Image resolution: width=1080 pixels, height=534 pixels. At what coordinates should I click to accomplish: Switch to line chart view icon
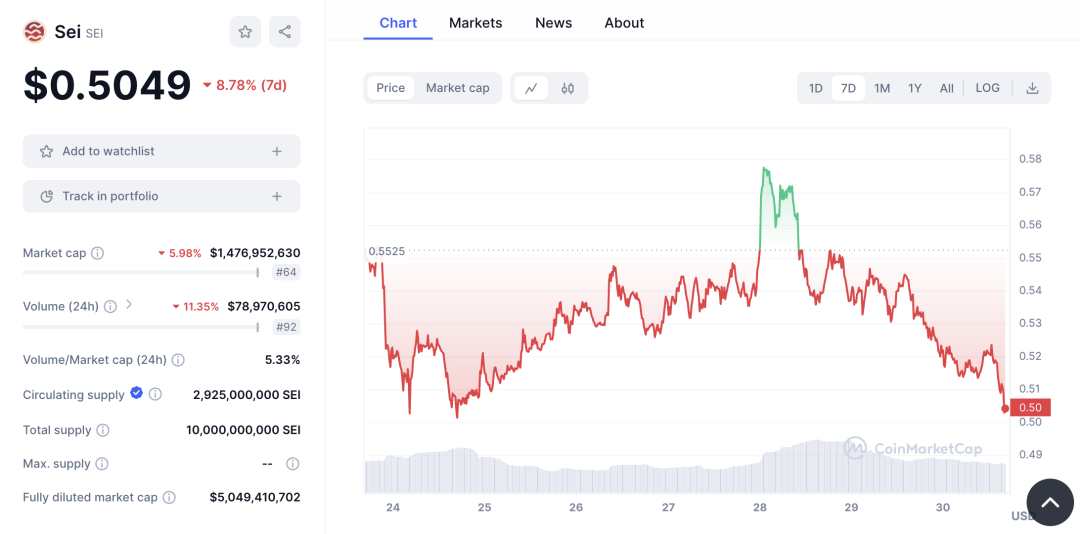531,88
